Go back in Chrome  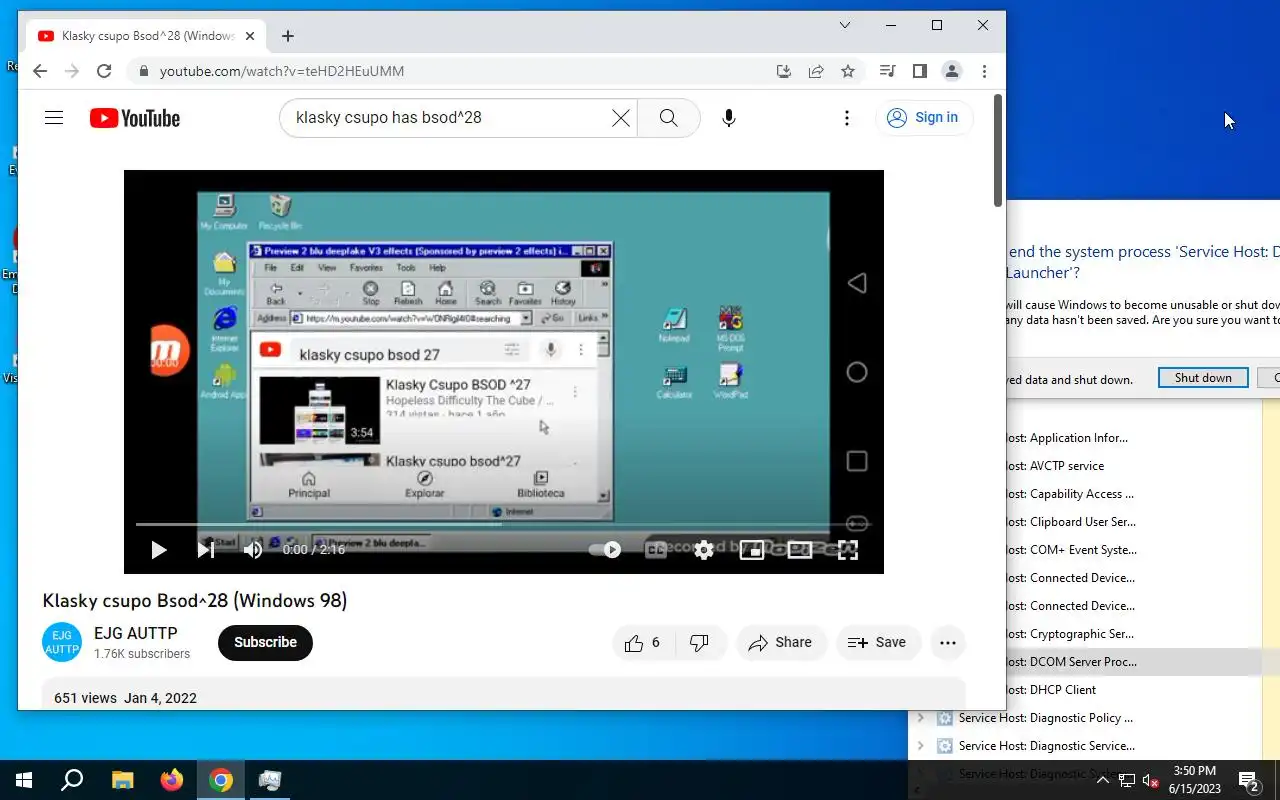[x=39, y=71]
